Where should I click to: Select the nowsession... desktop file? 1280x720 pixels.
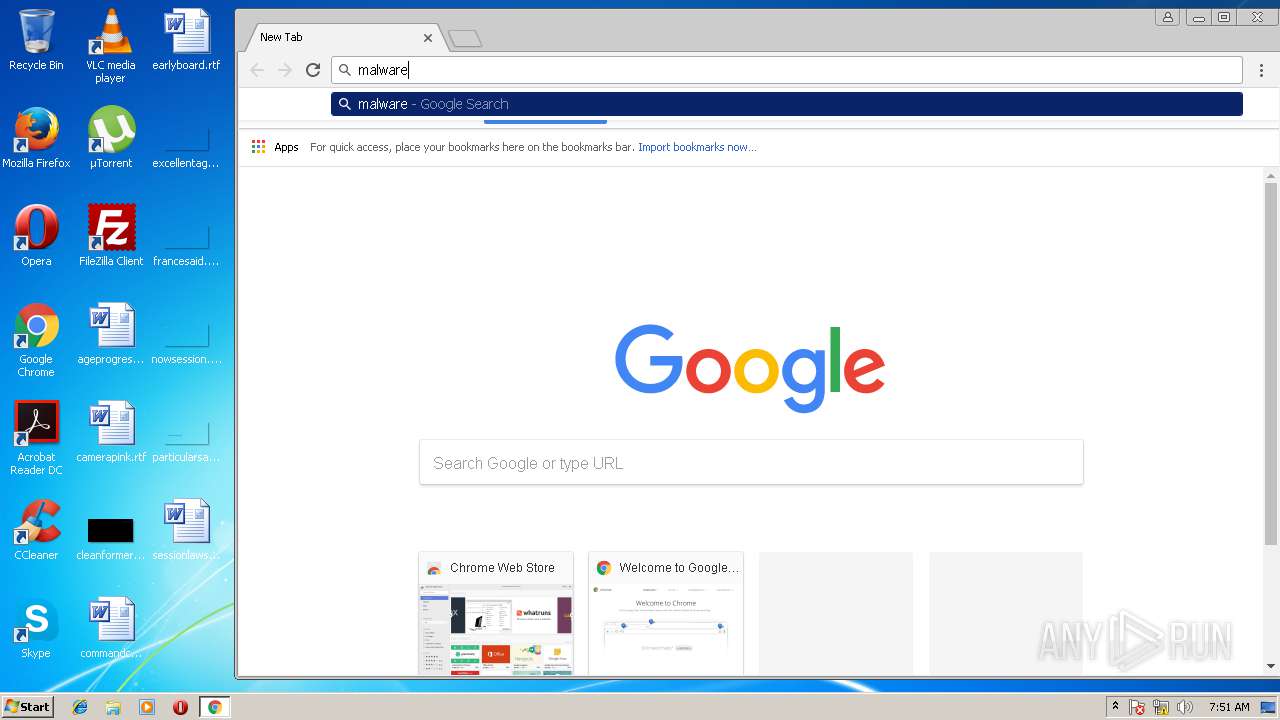click(186, 342)
